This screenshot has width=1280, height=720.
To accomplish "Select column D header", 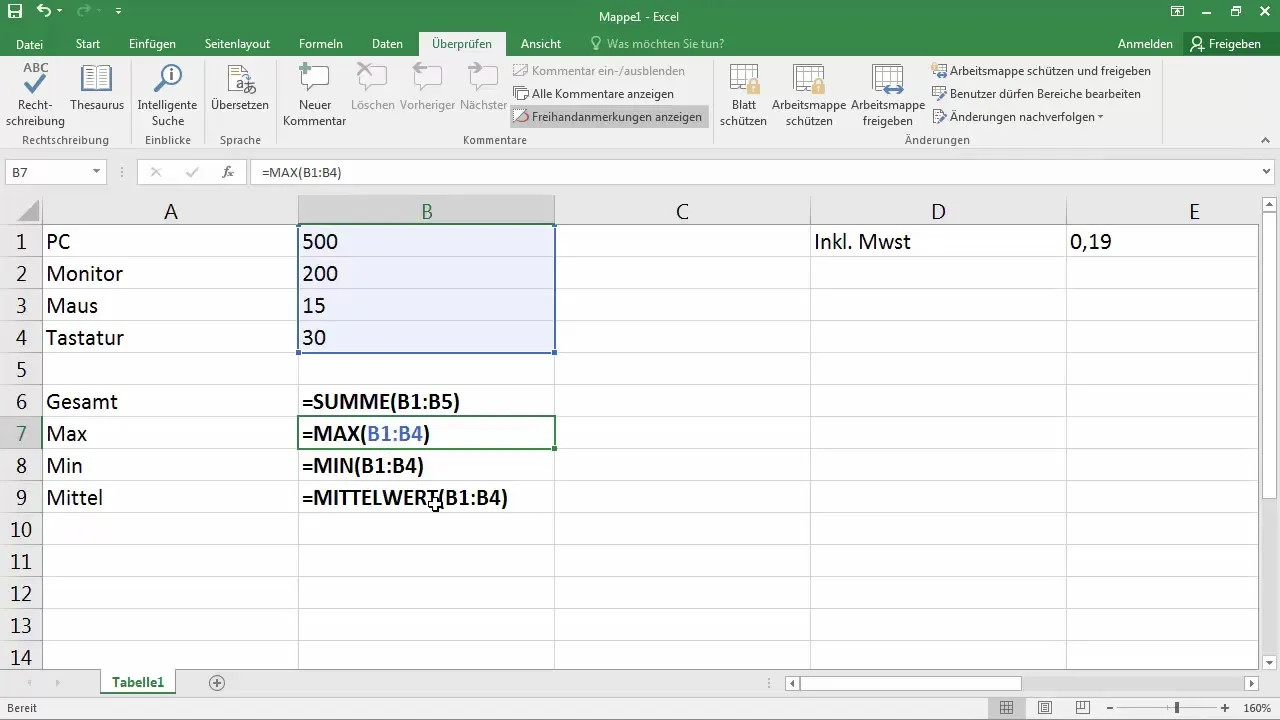I will tap(938, 211).
